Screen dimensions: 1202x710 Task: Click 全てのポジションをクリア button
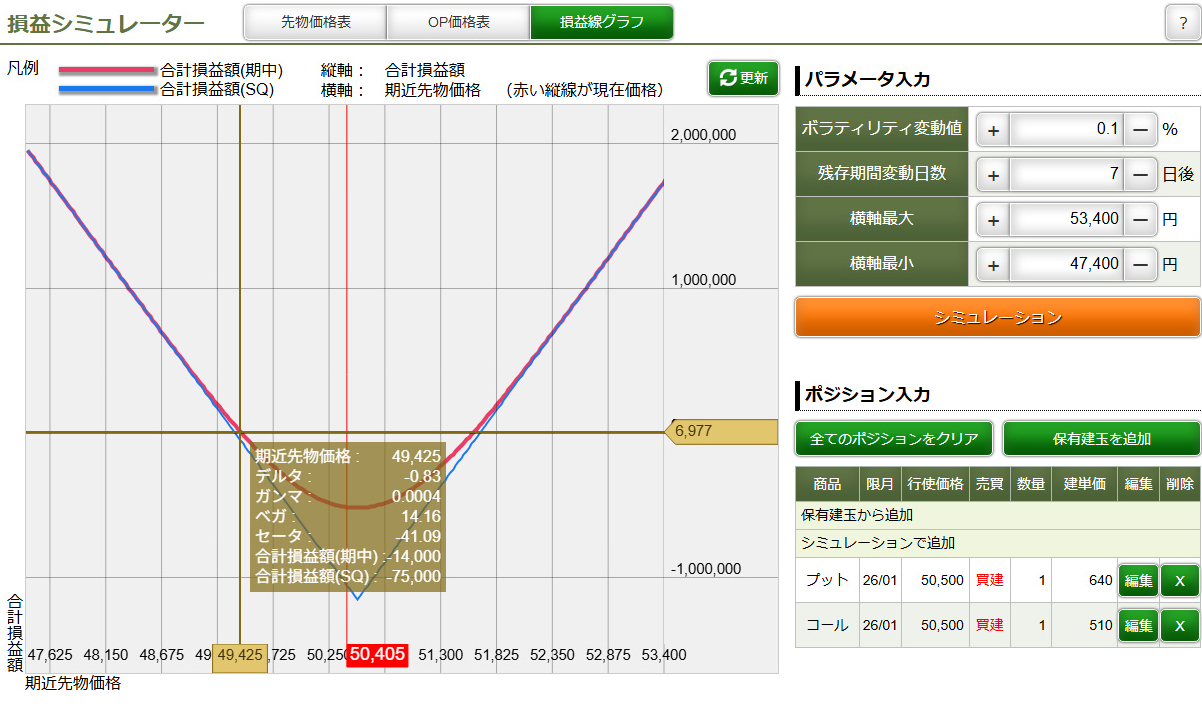click(894, 438)
